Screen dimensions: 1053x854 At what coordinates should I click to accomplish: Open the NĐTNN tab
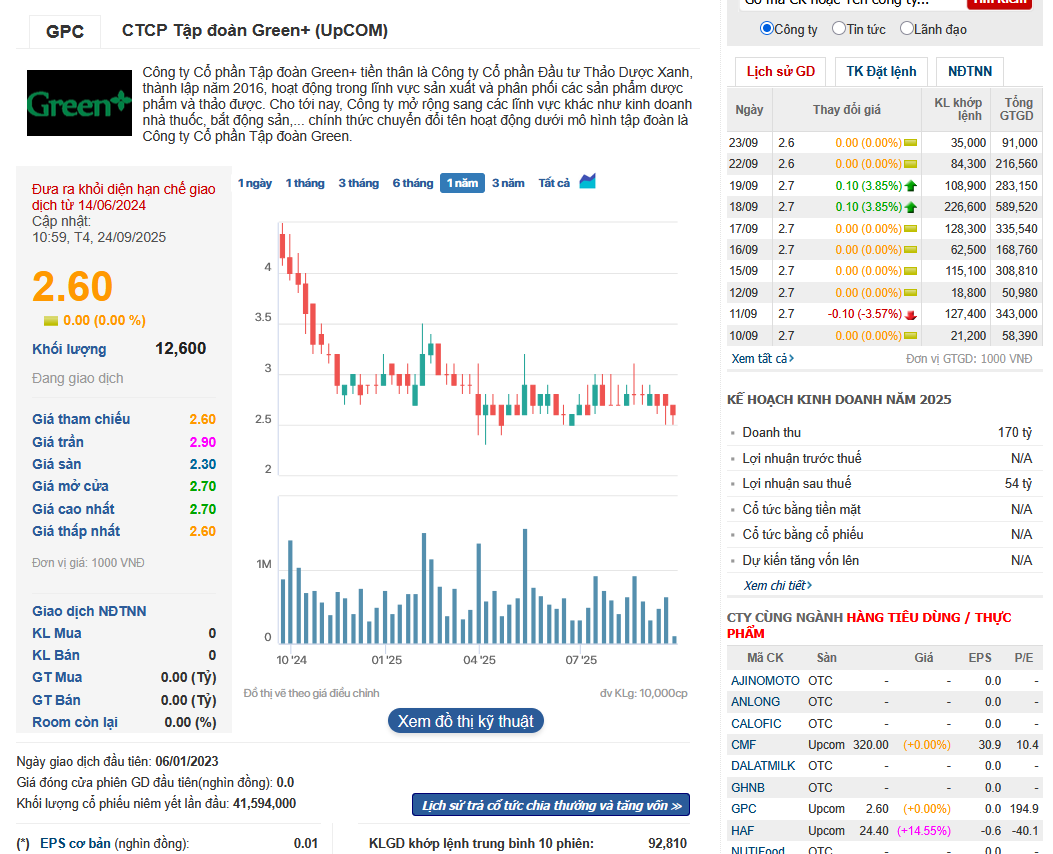[x=970, y=71]
